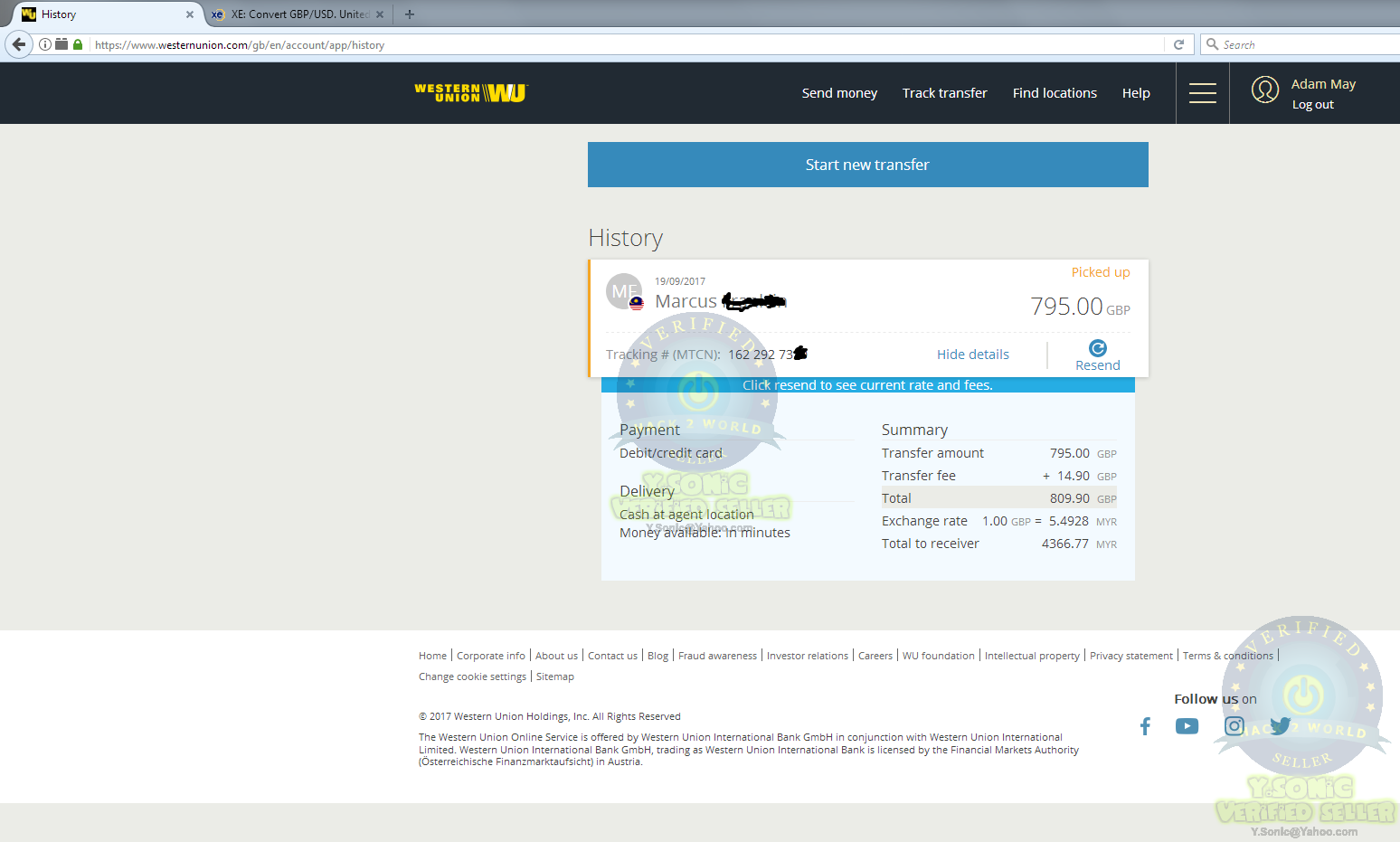Open the Investor relations footer link
Viewport: 1400px width, 842px height.
808,656
